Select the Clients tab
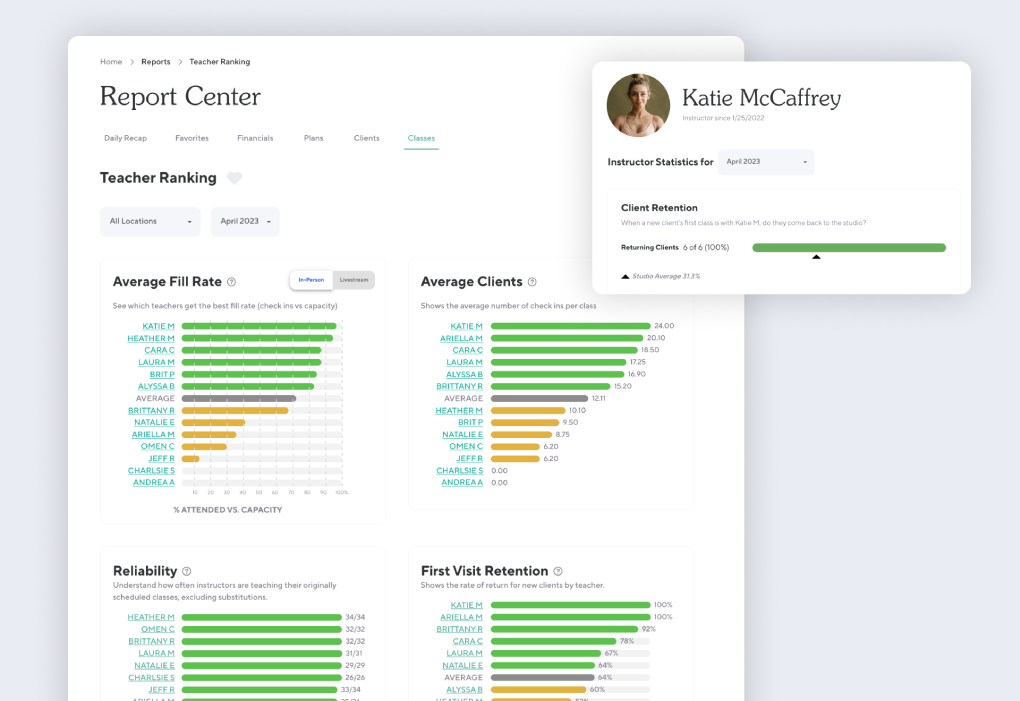Screen dimensions: 1020x701 pos(366,138)
